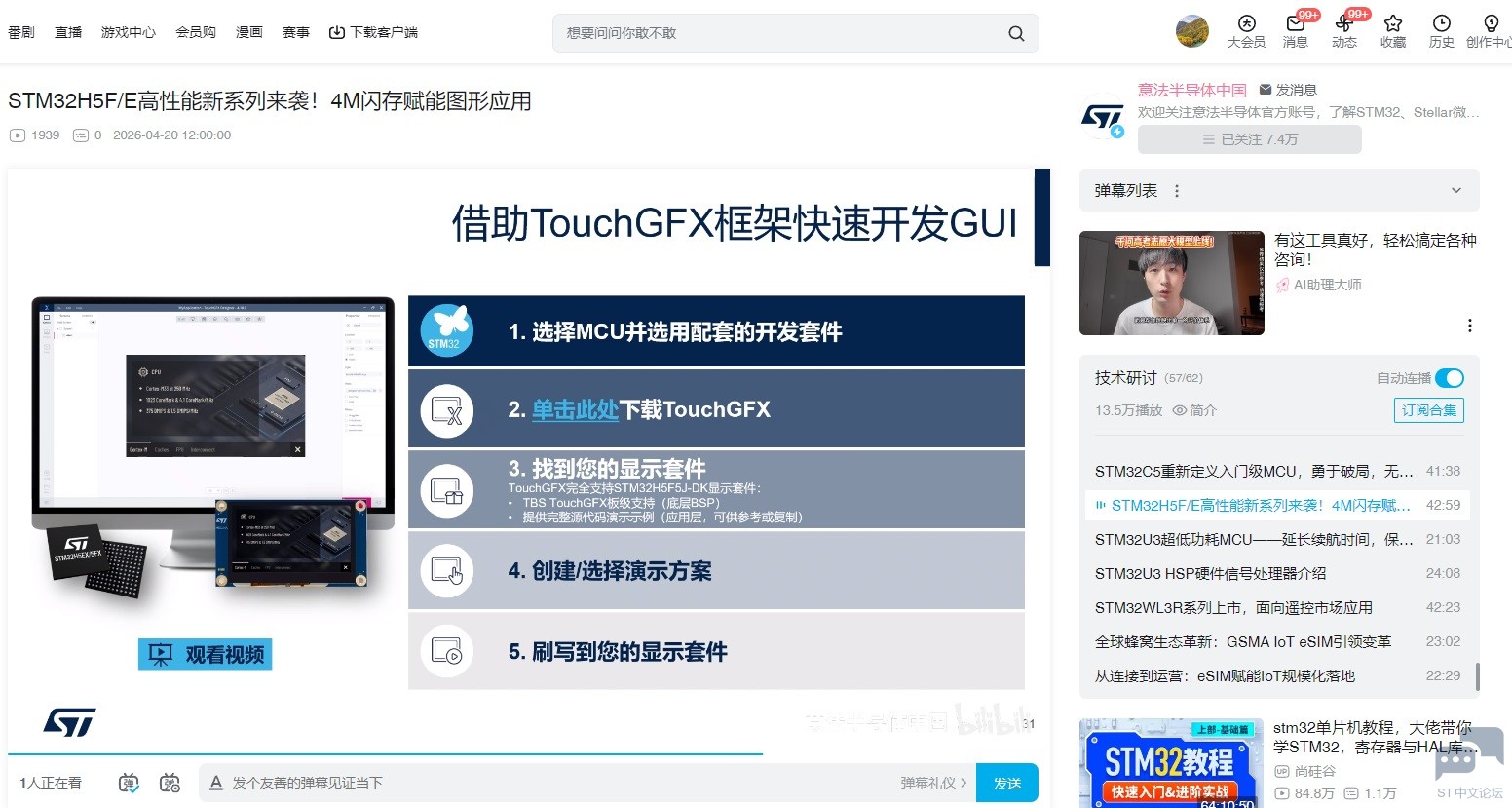Screen dimensions: 1512x808
Task: Play STM32C5重新定义入门级MCU playlist item
Action: (x=1277, y=471)
